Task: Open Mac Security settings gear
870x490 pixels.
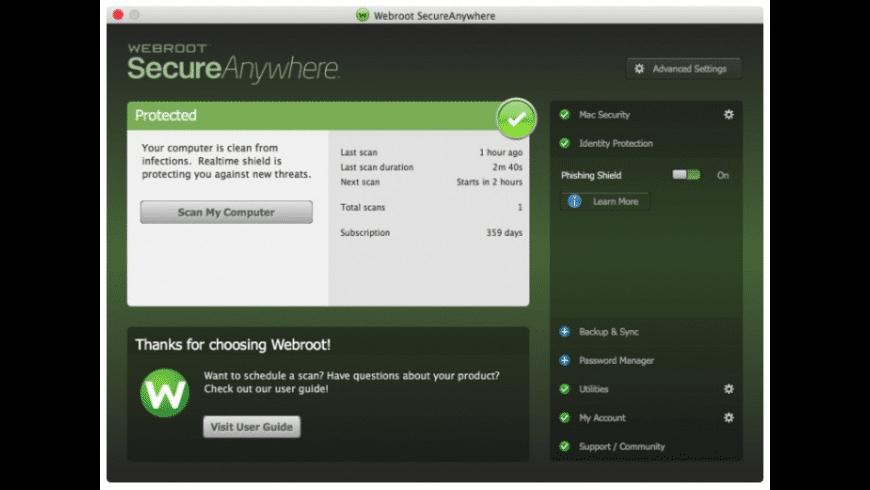Action: [729, 114]
